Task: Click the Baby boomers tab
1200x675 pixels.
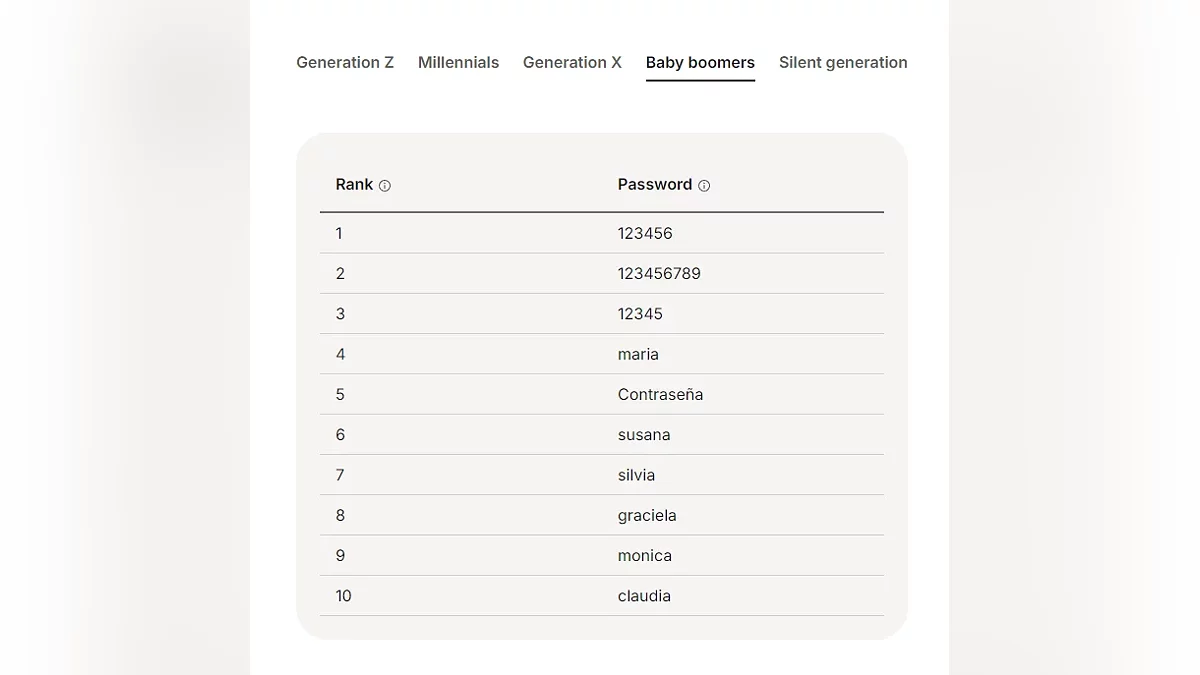Action: (700, 62)
